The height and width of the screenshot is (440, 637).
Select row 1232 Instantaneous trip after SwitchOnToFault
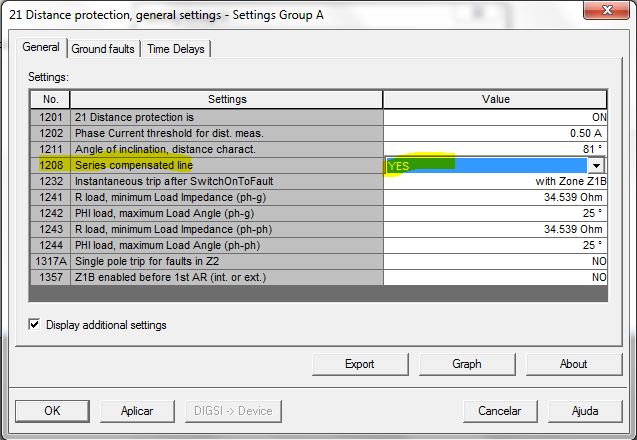pyautogui.click(x=228, y=181)
